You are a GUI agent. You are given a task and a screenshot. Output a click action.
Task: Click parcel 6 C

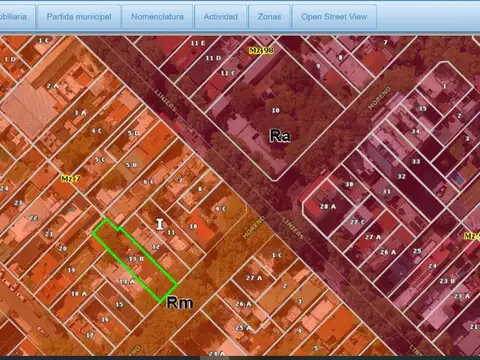pos(148,182)
